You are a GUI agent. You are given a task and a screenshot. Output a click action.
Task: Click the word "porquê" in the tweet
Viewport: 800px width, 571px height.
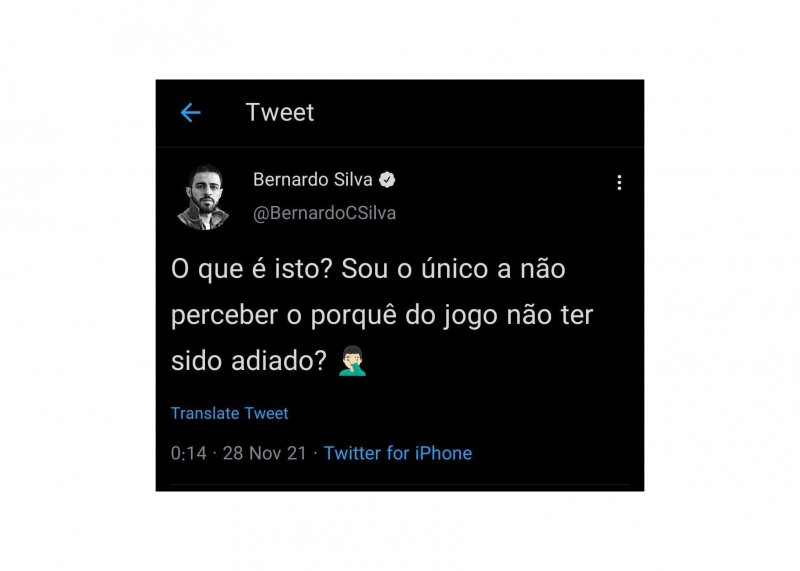click(354, 316)
